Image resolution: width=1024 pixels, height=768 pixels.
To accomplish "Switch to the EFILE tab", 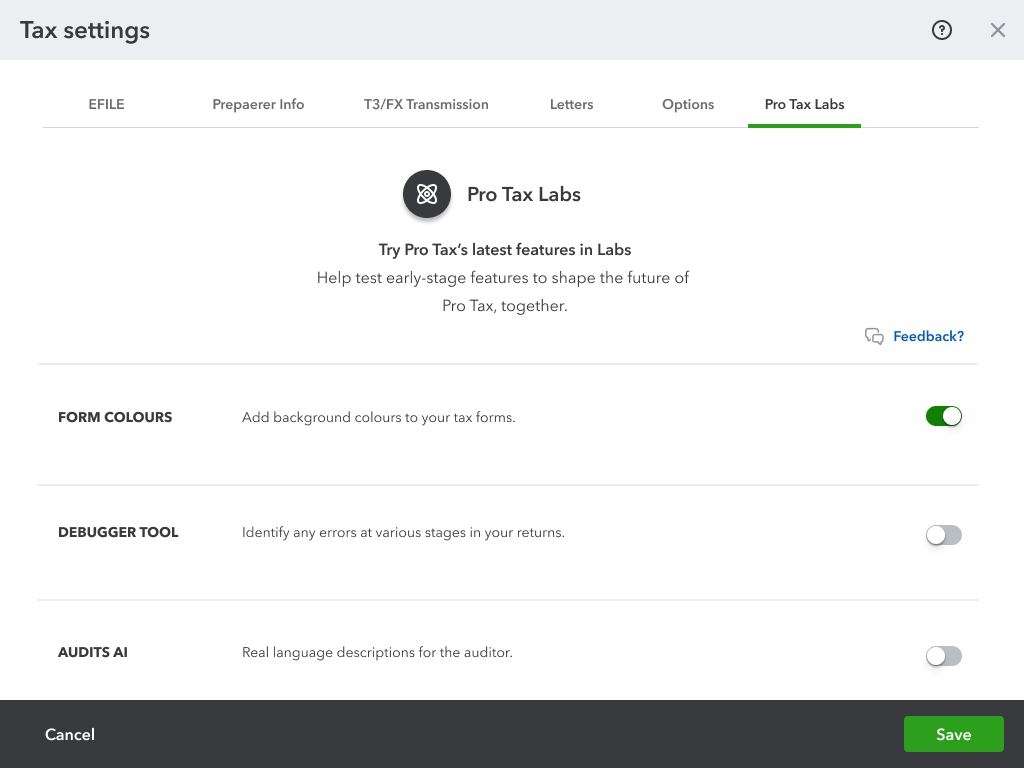I will (x=106, y=104).
